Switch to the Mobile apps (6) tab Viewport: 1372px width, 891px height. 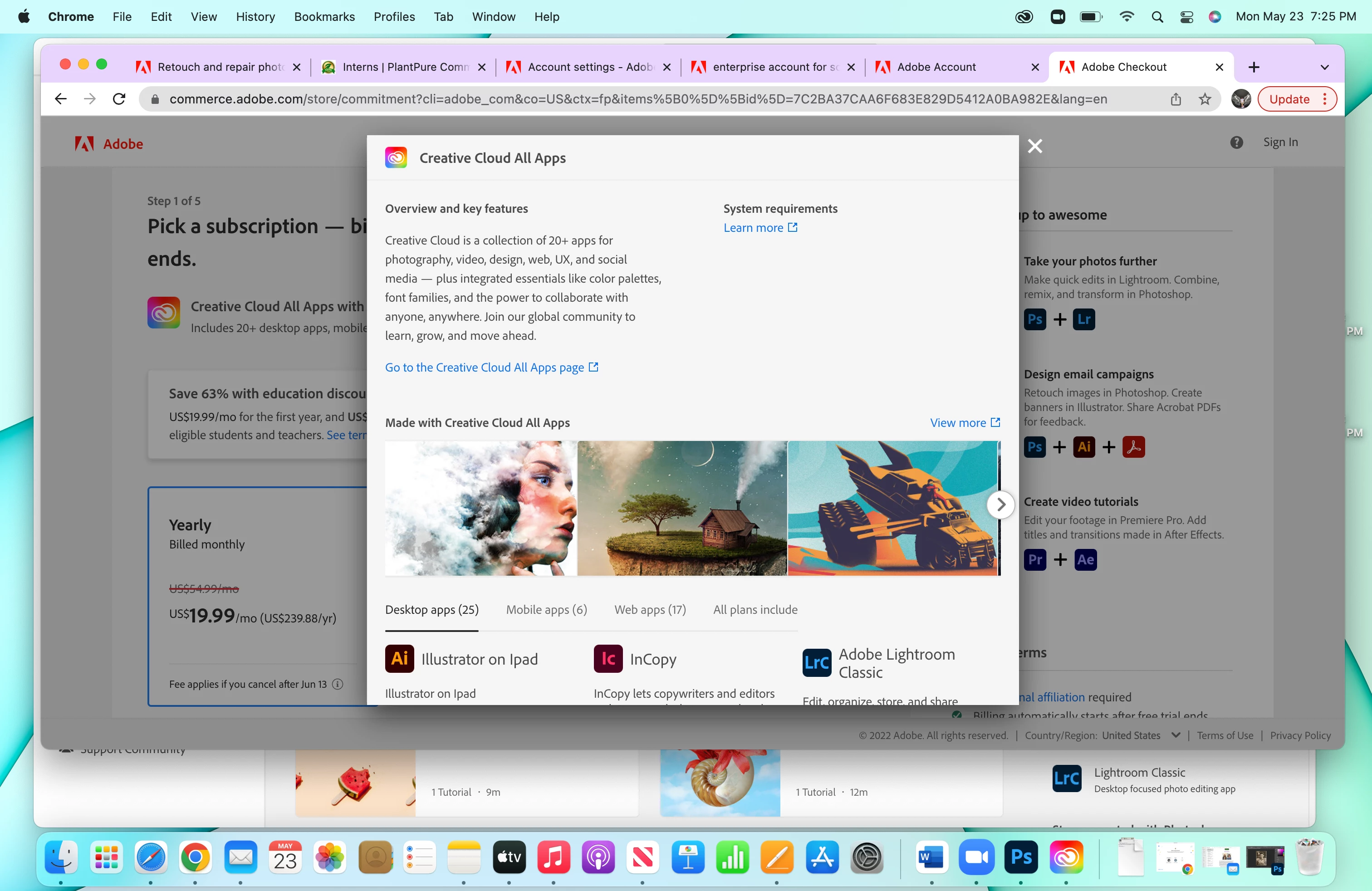[546, 609]
